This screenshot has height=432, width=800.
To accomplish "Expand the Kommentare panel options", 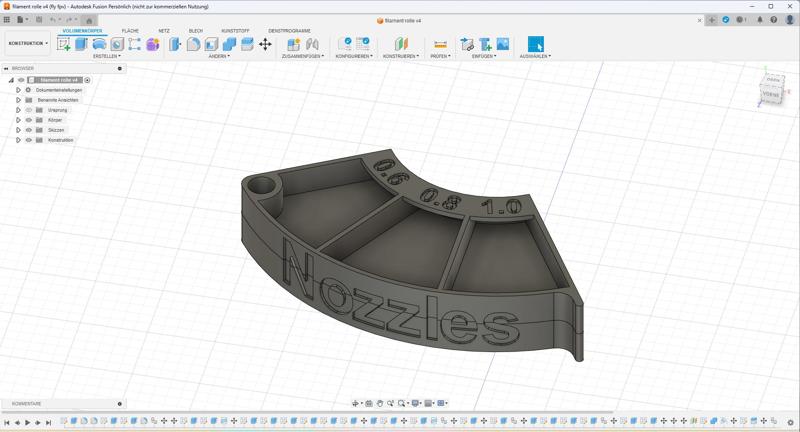I will coord(120,404).
